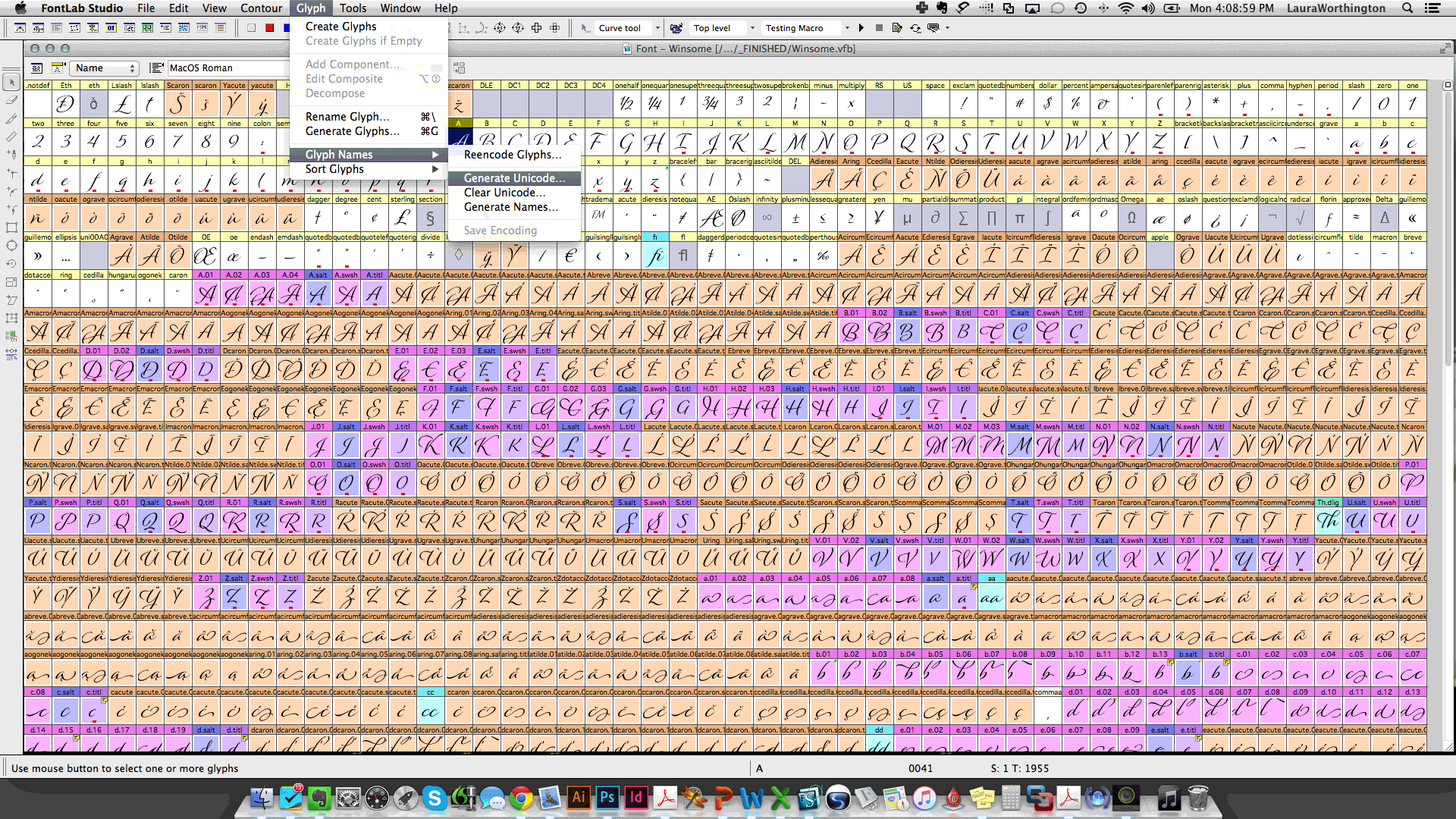Viewport: 1456px width, 819px height.
Task: Open the Testing Macro dropdown
Action: point(847,28)
